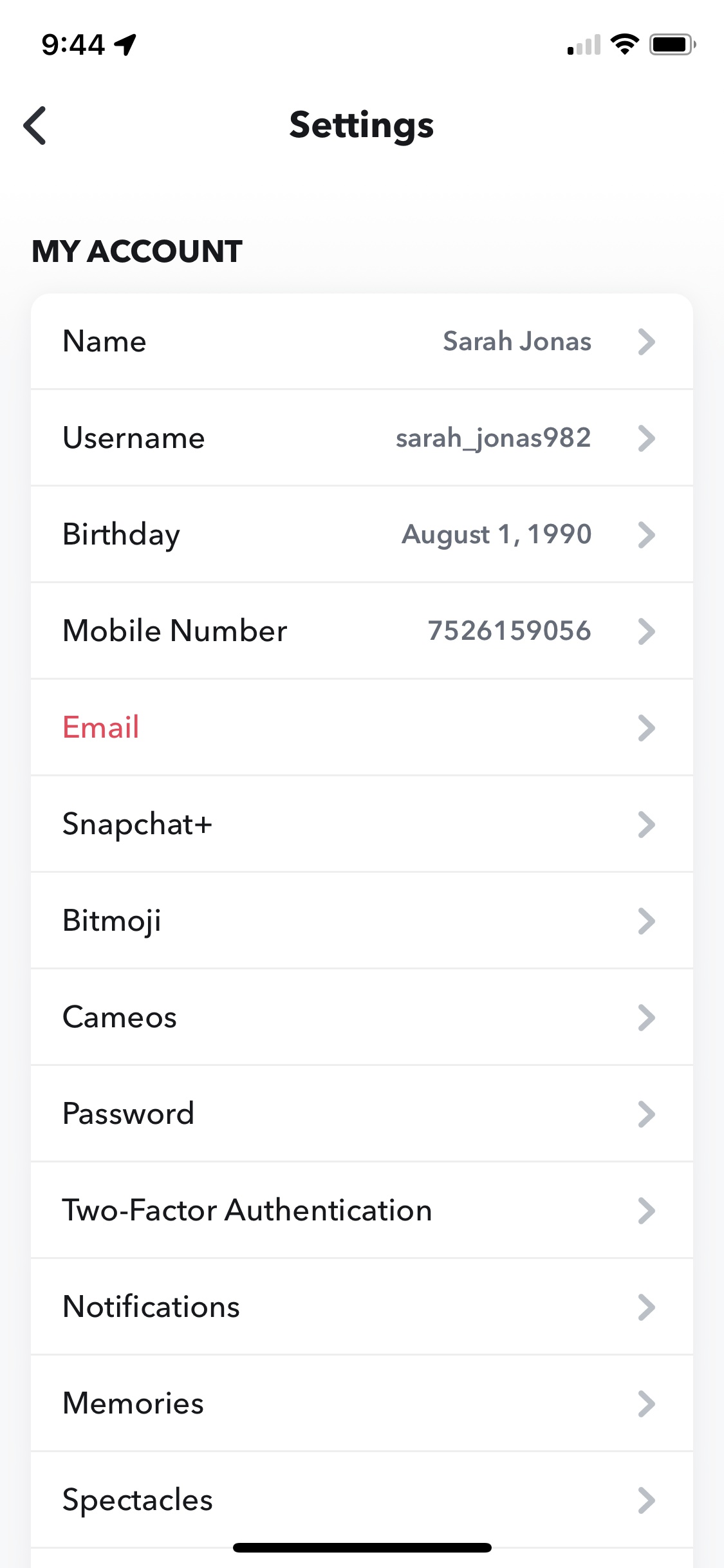Tap the location arrow beside the time
This screenshot has width=724, height=1568.
coord(125,44)
